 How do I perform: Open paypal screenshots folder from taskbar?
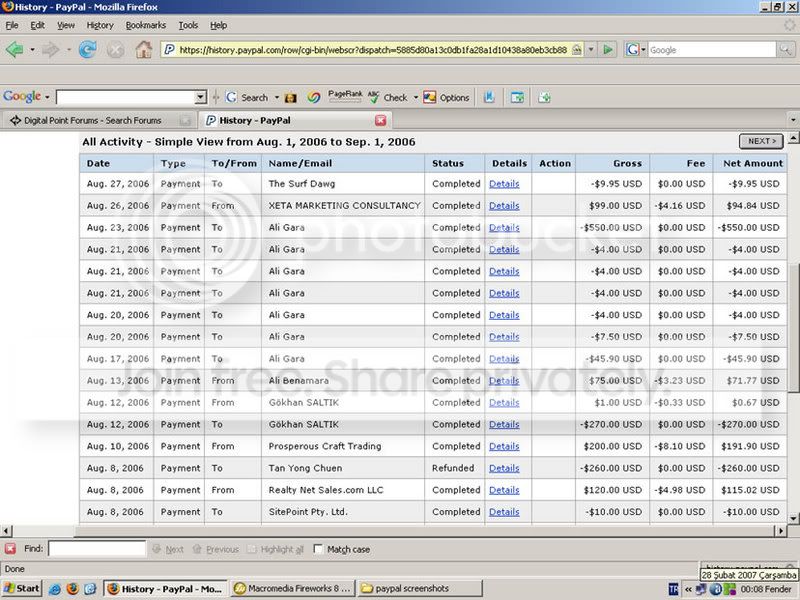pyautogui.click(x=419, y=588)
